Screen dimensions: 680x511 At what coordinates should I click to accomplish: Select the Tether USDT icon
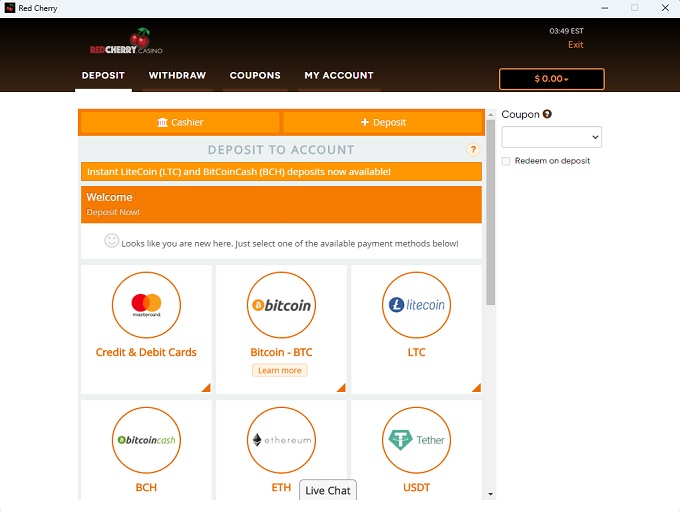416,440
